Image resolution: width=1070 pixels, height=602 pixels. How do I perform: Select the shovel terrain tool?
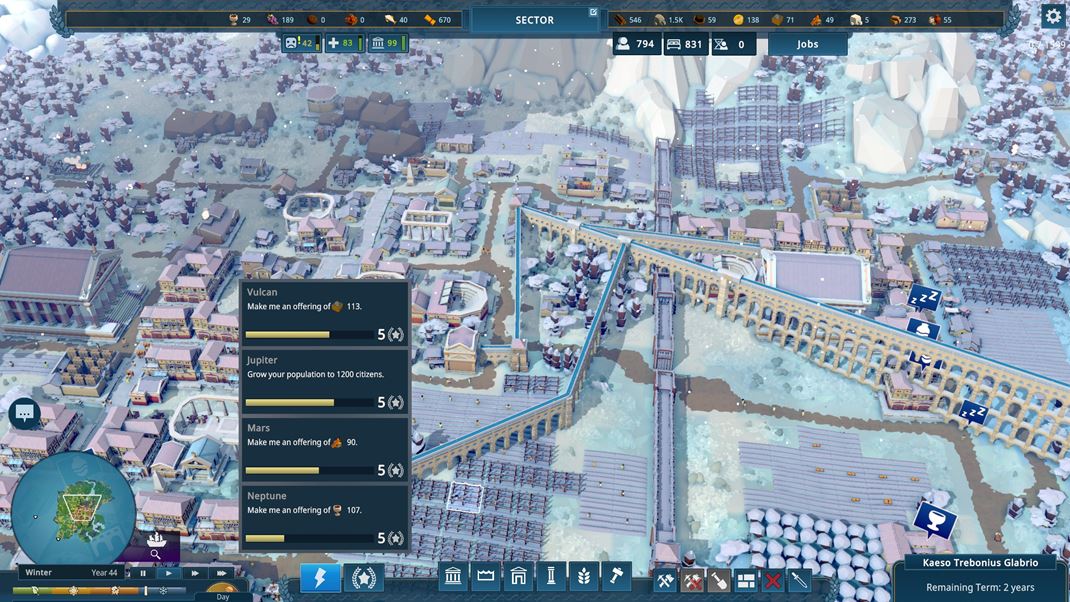coord(719,580)
